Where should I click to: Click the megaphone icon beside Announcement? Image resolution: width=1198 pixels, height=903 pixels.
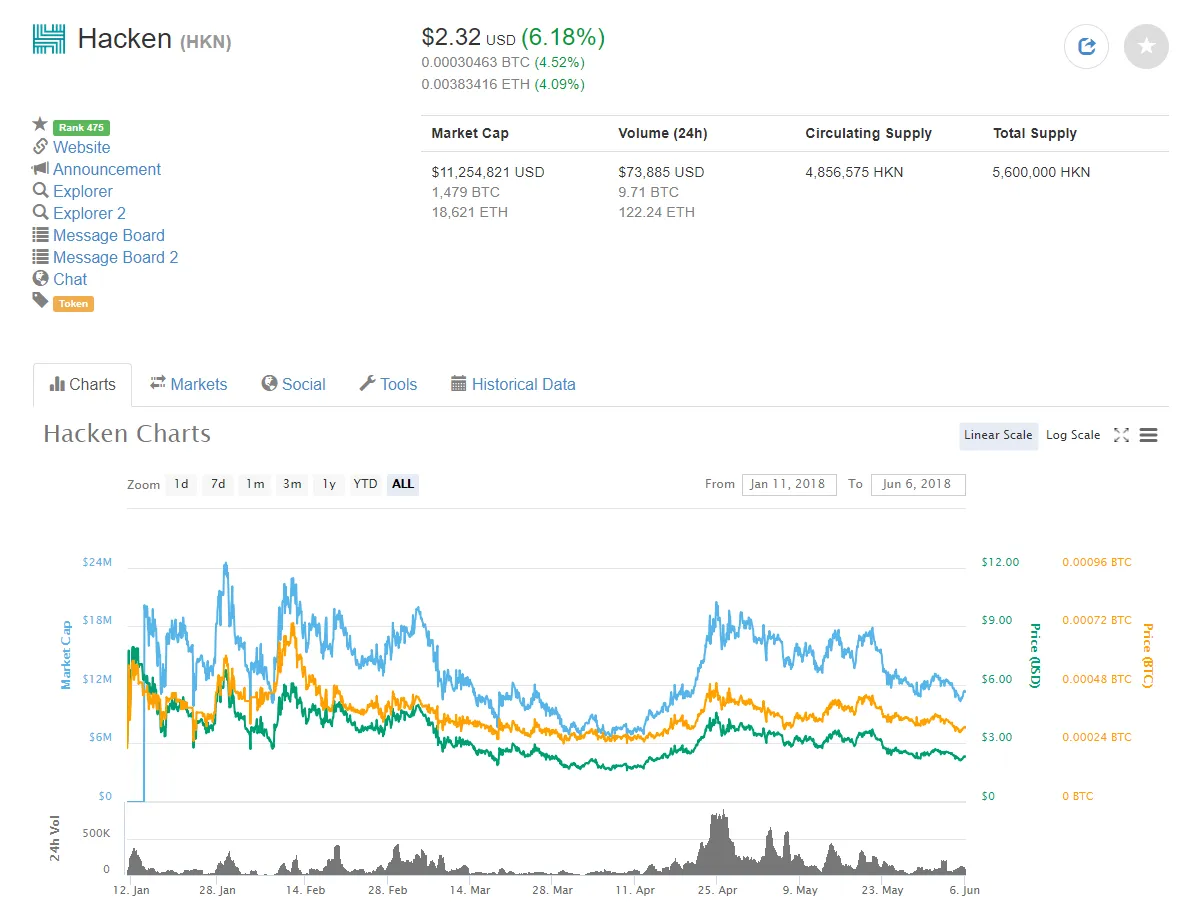click(40, 168)
